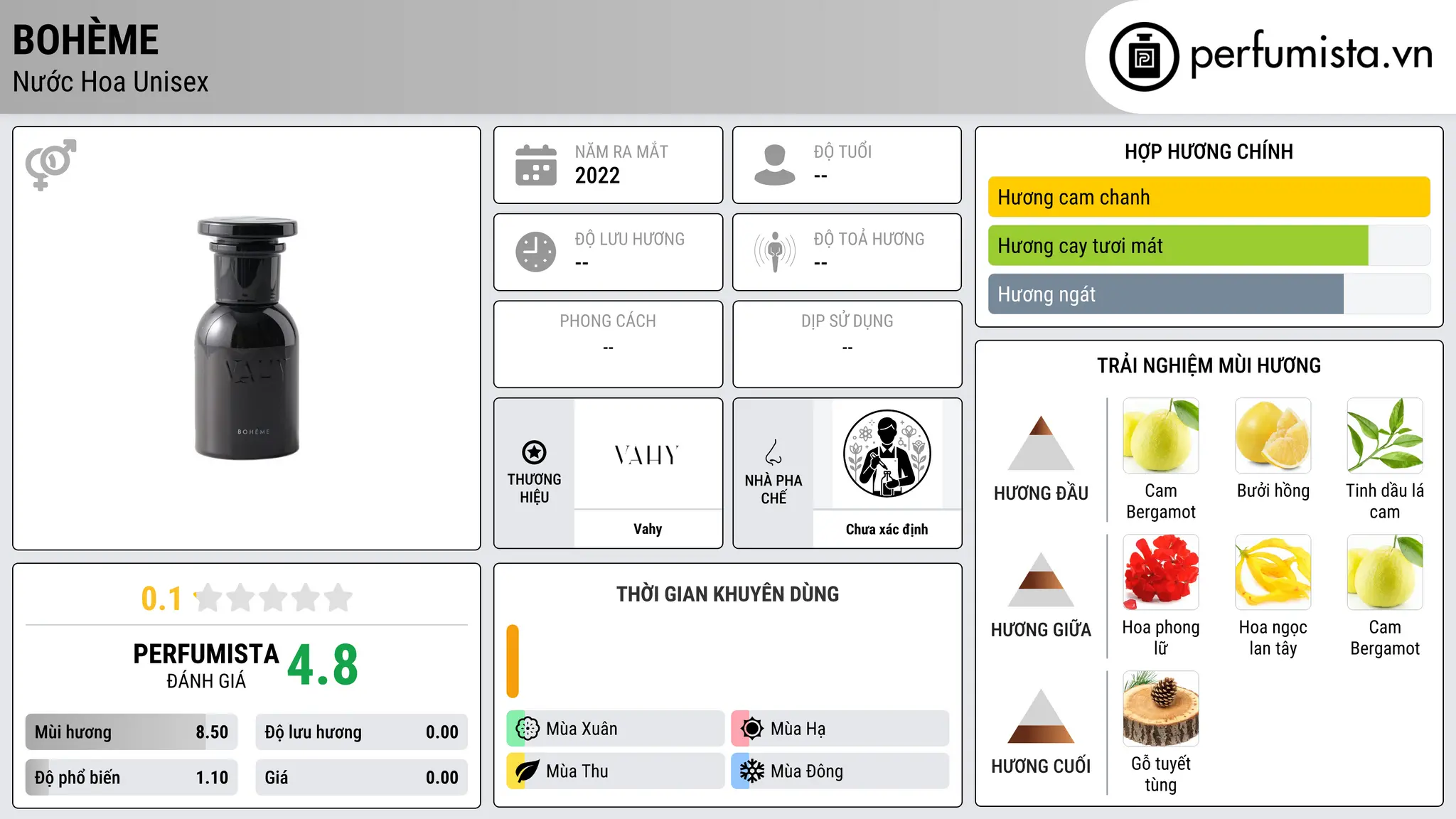Click the launch year value 2022
Viewport: 1456px width, 819px height.
point(597,176)
